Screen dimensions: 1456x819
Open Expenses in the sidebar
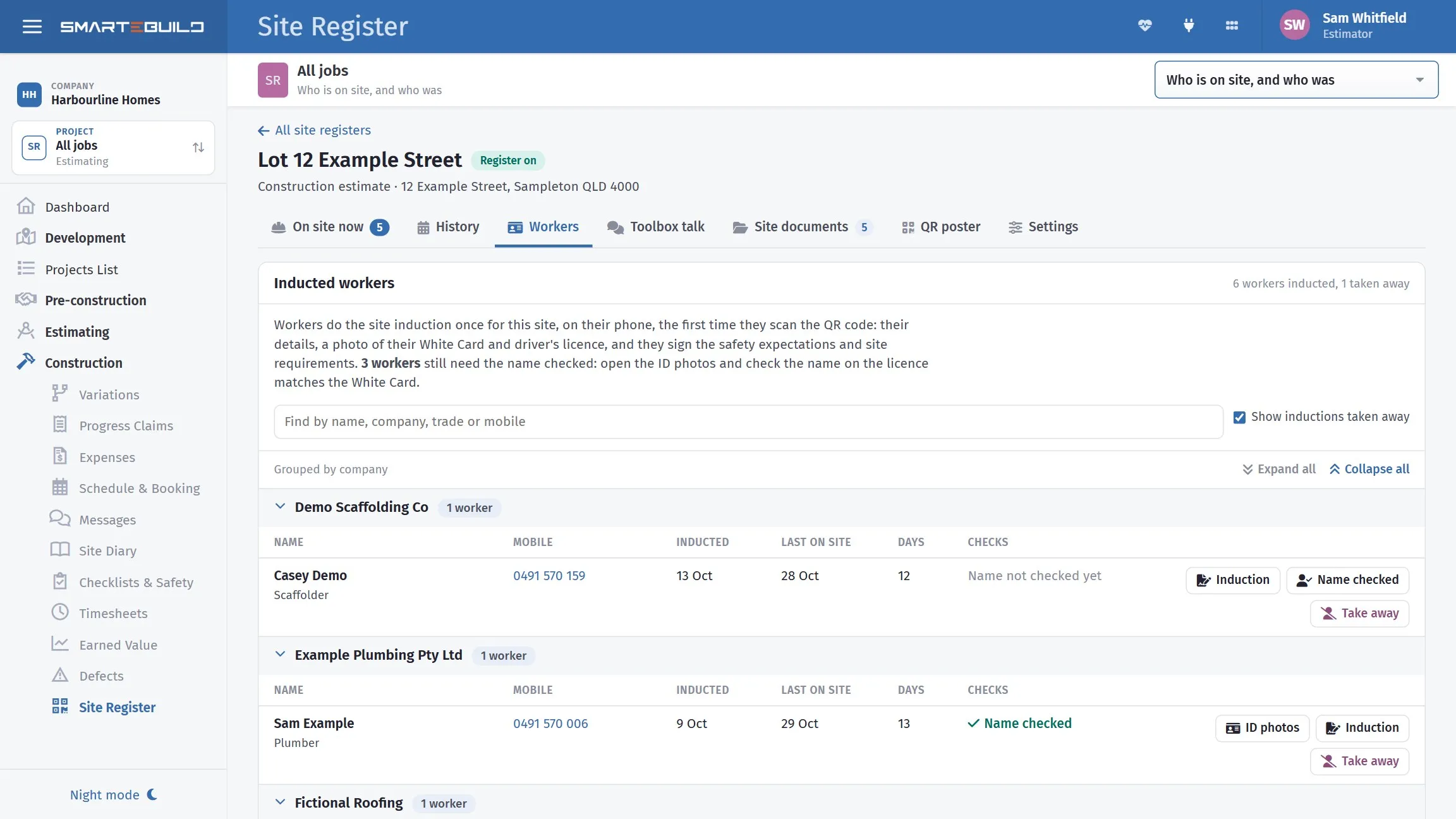[x=107, y=457]
